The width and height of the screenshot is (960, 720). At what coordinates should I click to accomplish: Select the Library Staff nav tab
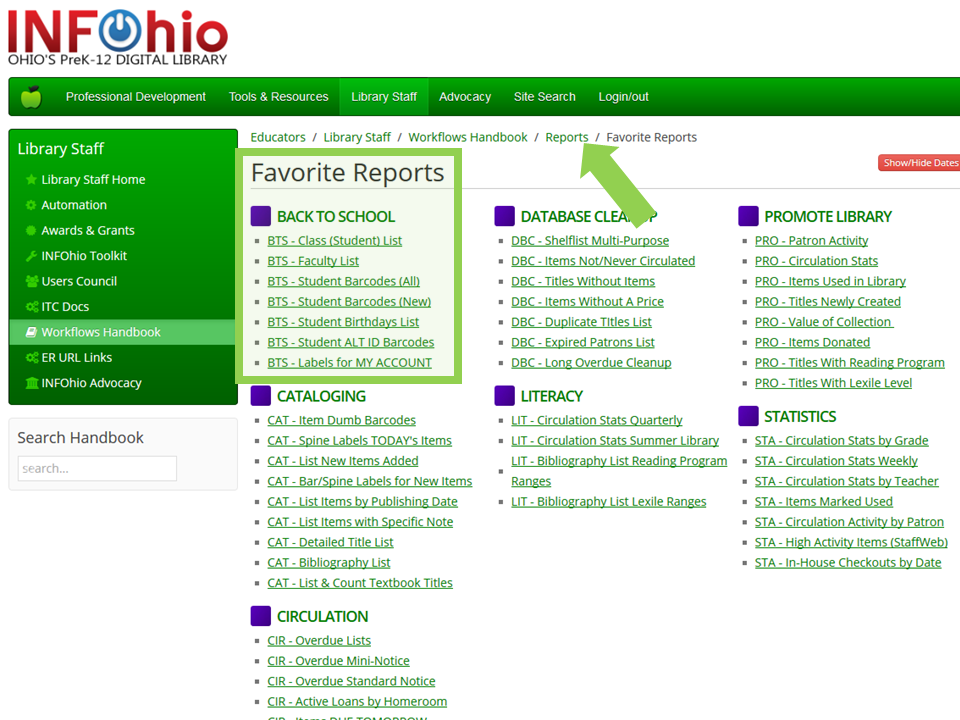pos(384,97)
